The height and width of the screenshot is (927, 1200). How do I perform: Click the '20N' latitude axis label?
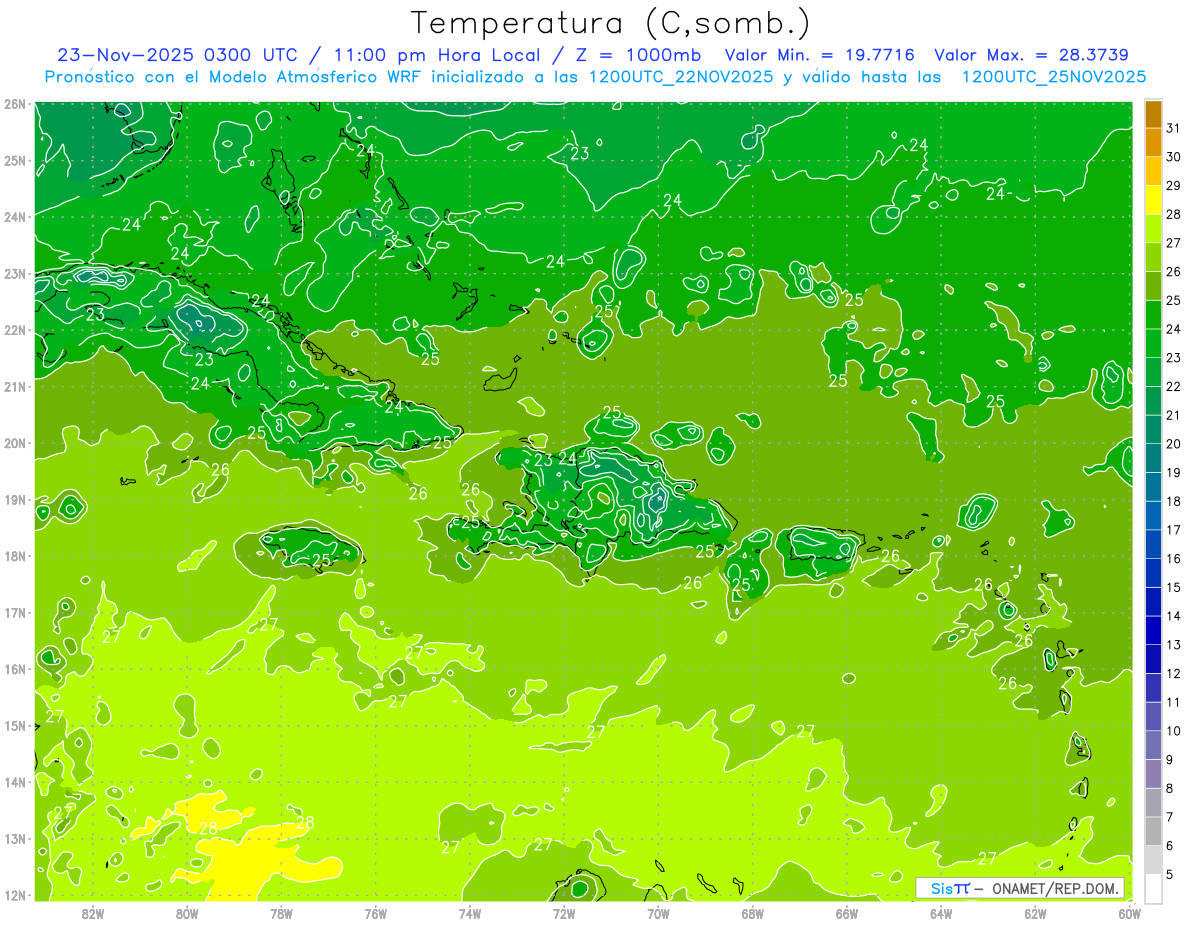point(15,443)
